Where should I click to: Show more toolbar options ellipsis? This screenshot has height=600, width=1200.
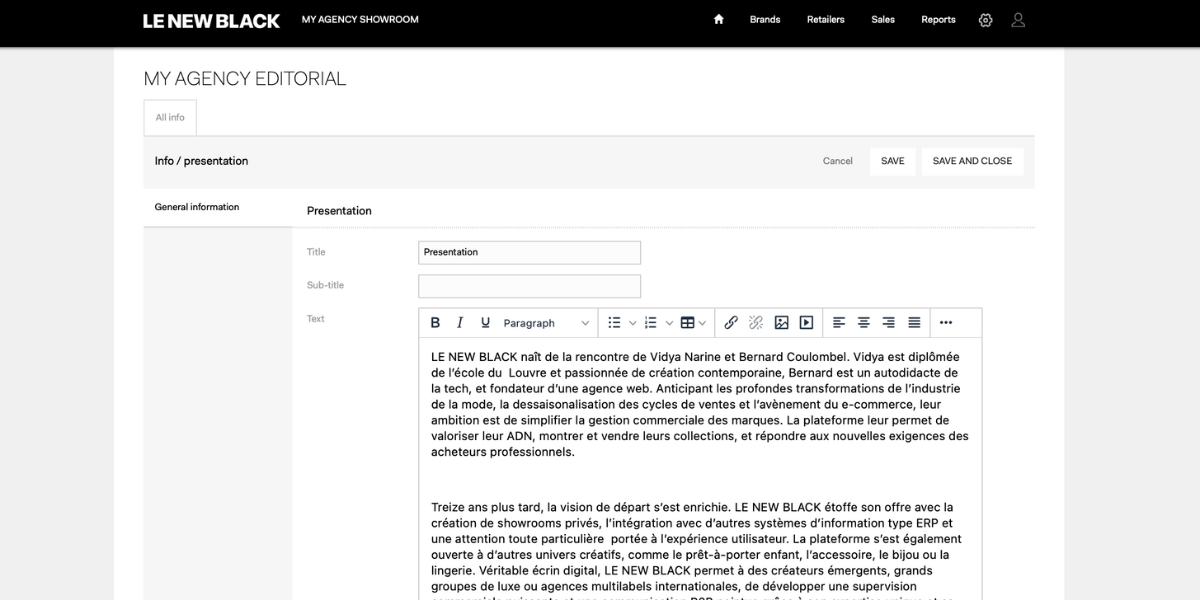coord(946,323)
